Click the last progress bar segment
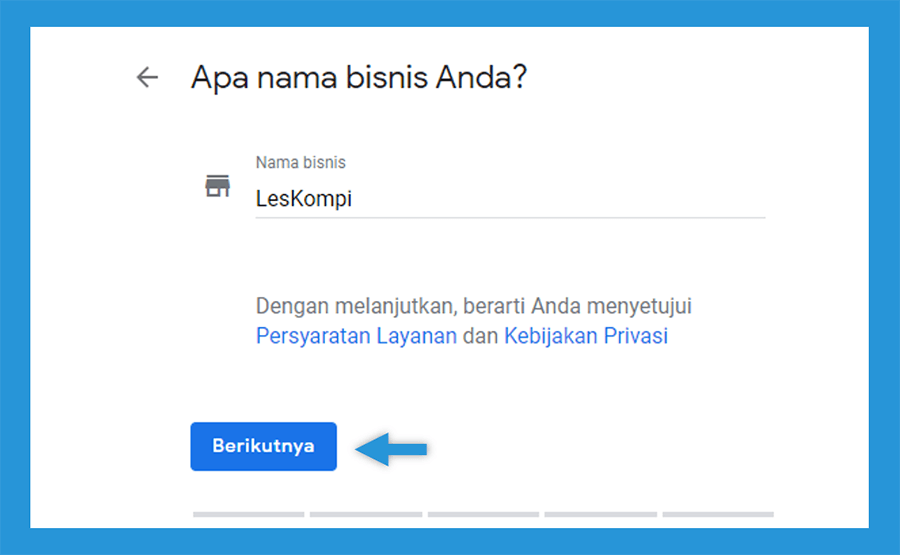The height and width of the screenshot is (555, 900). [x=718, y=514]
